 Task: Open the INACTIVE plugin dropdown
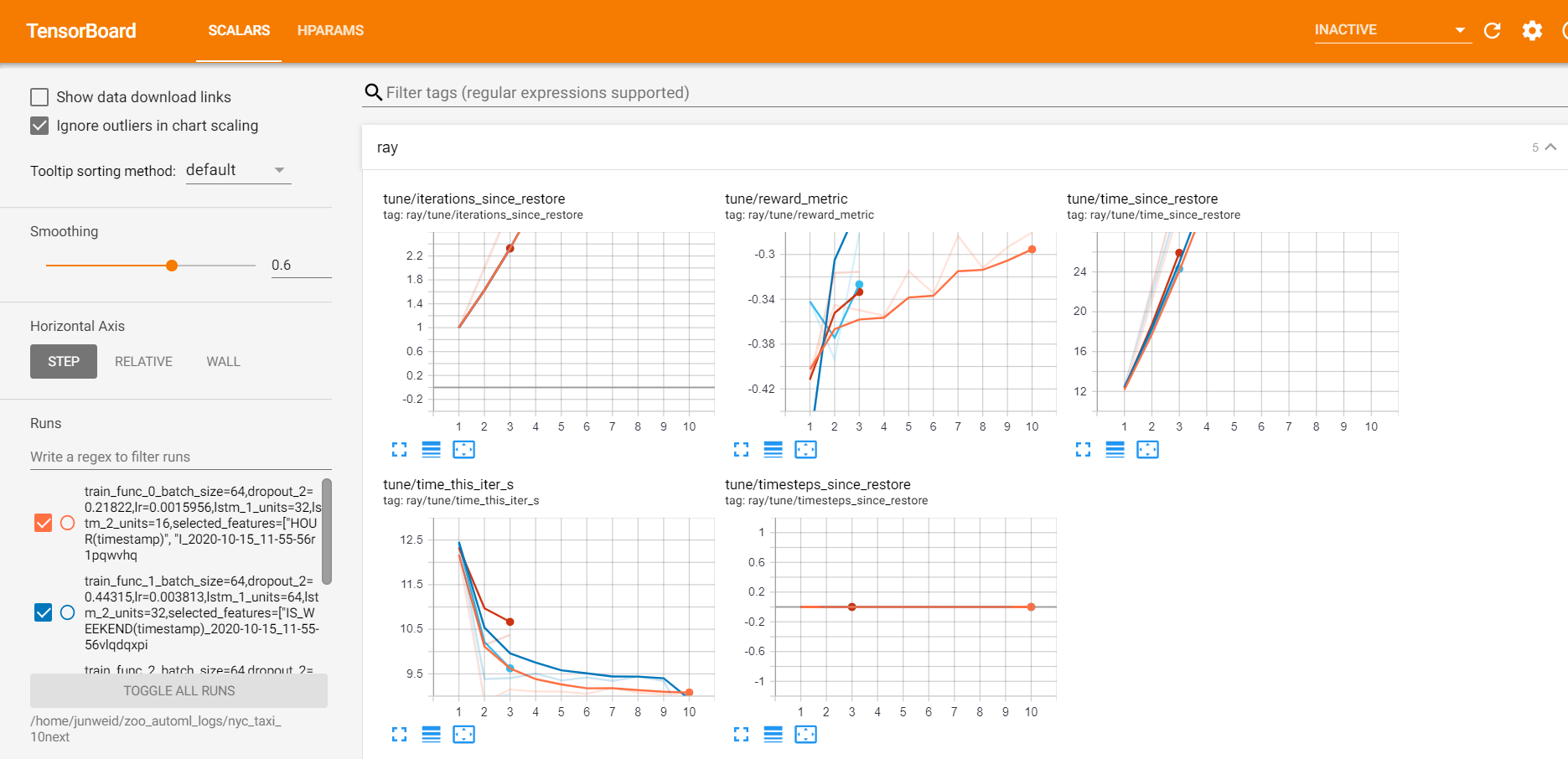(x=1391, y=30)
